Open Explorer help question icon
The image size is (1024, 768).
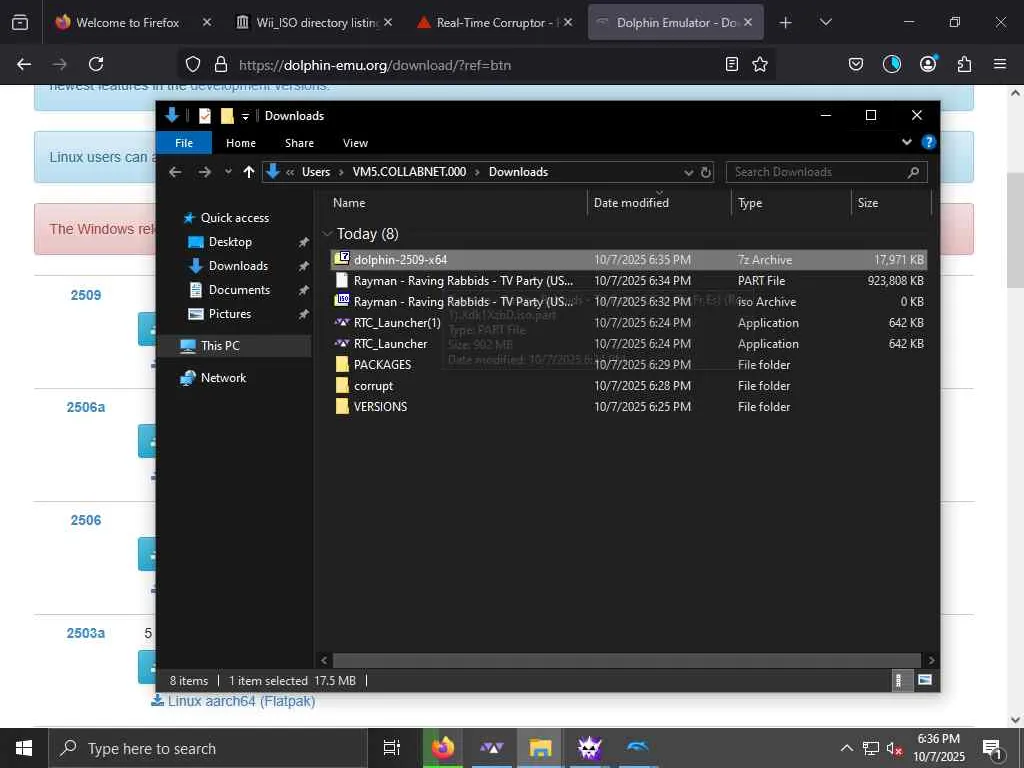(928, 142)
